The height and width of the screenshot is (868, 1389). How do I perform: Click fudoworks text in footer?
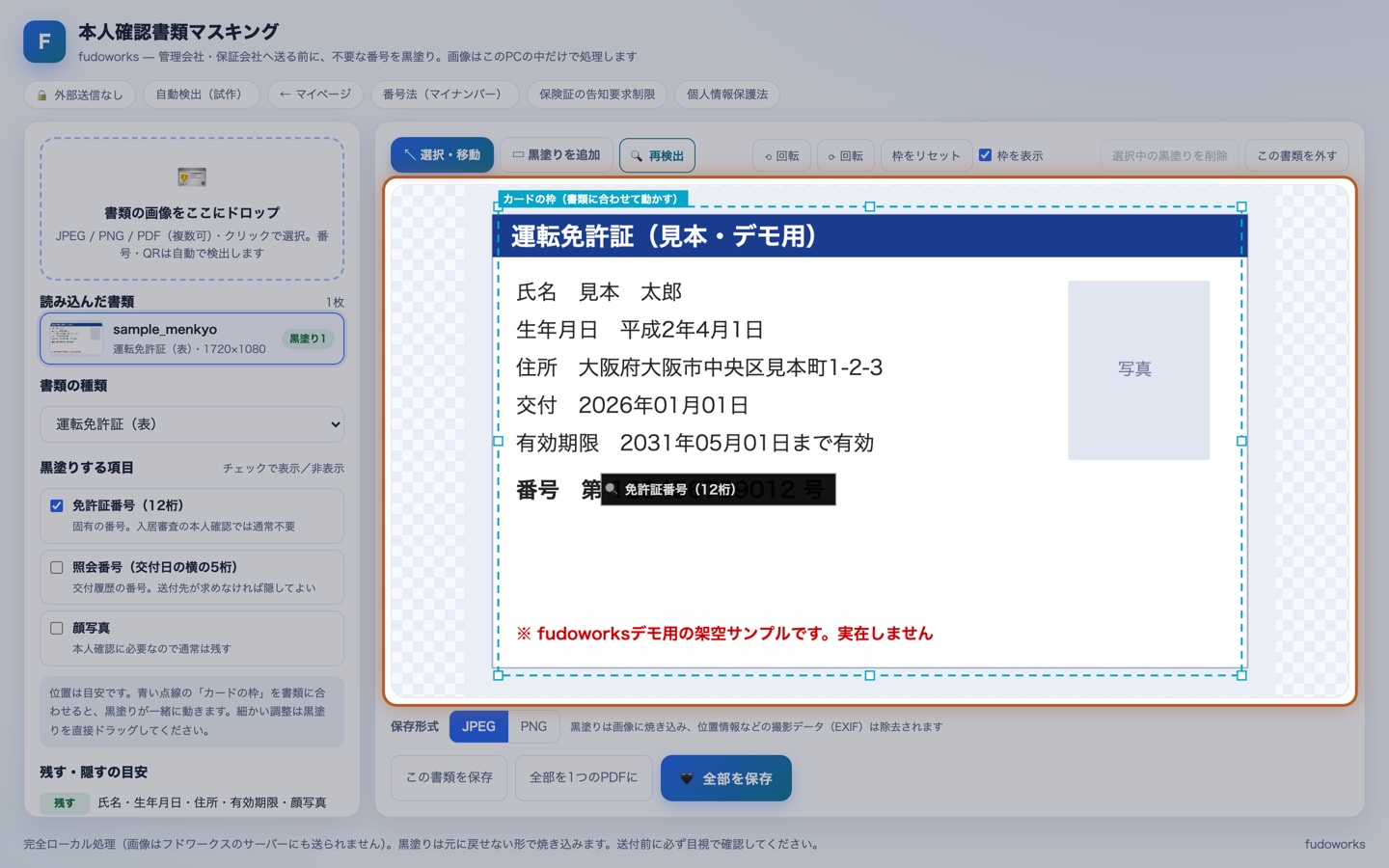click(x=1335, y=844)
